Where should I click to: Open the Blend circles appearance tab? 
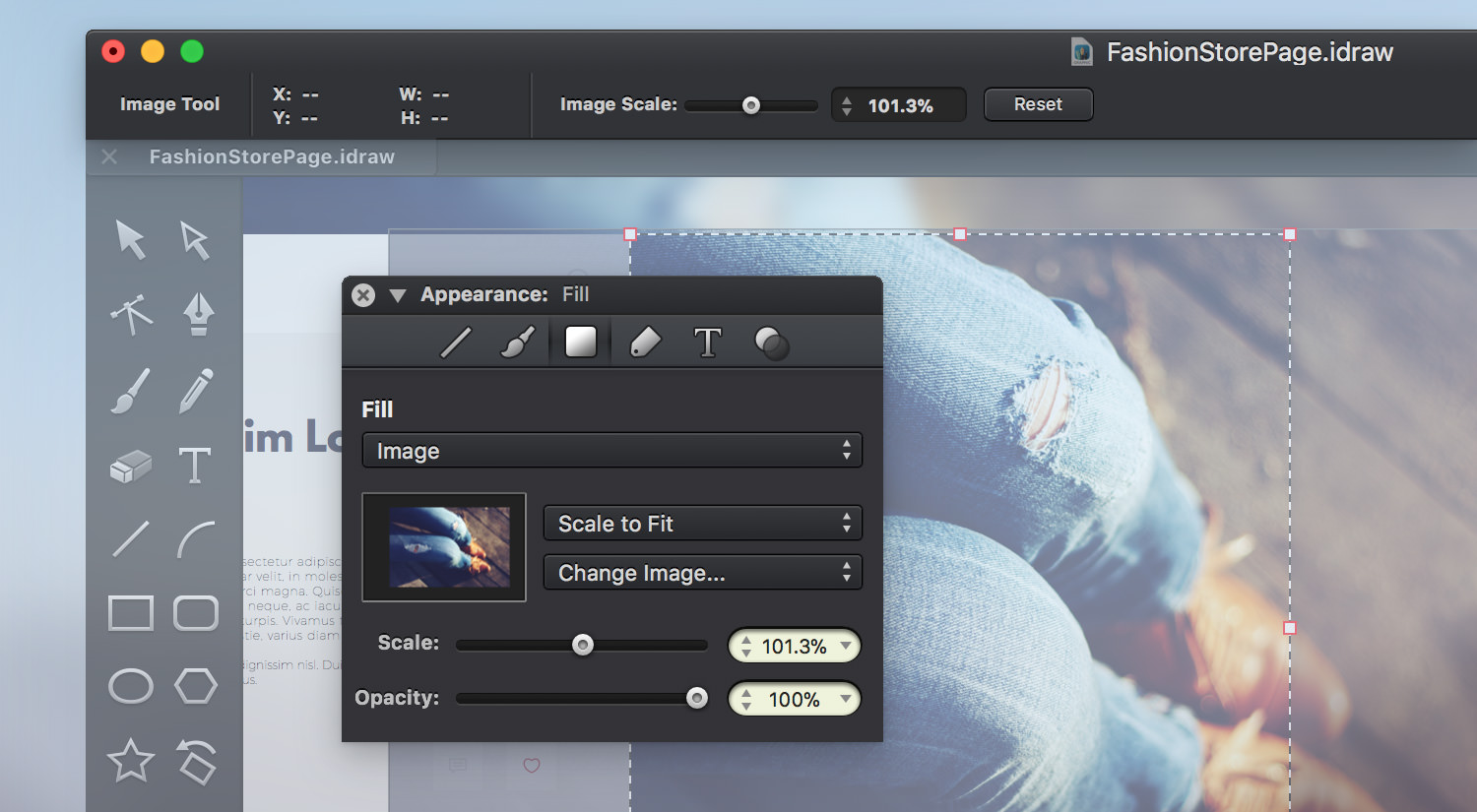tap(772, 343)
